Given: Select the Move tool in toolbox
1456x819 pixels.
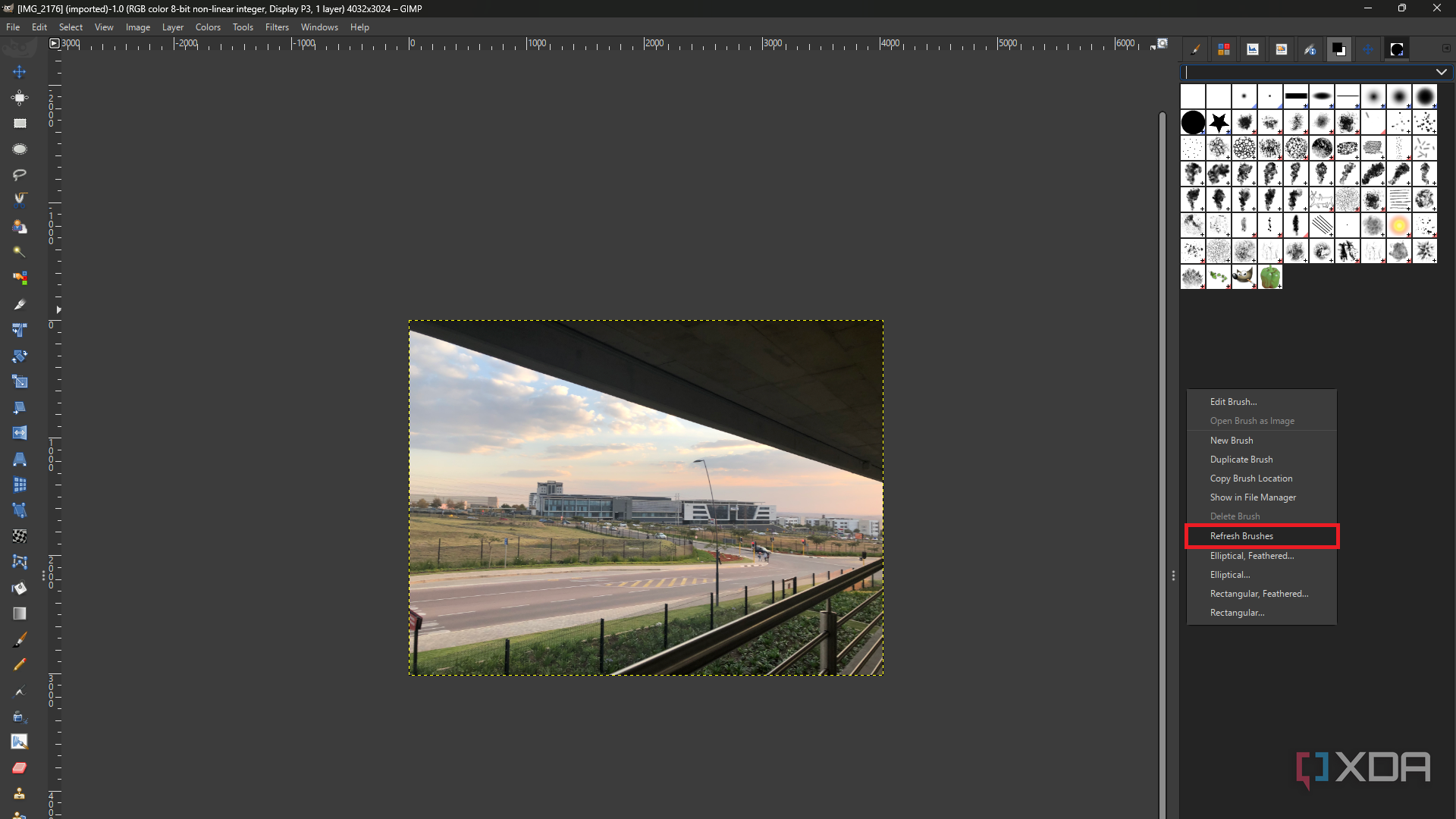Looking at the screenshot, I should [x=20, y=72].
